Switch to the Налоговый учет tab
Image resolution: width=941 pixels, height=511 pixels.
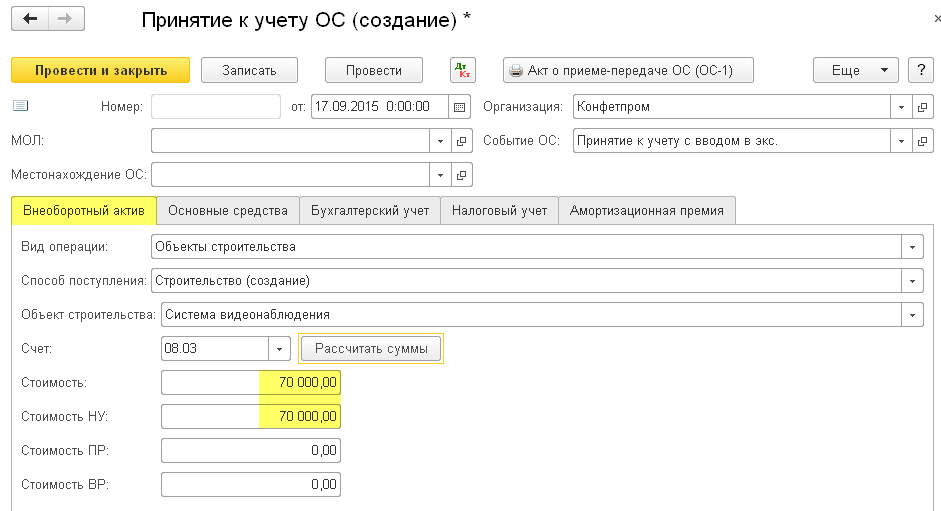tap(499, 211)
